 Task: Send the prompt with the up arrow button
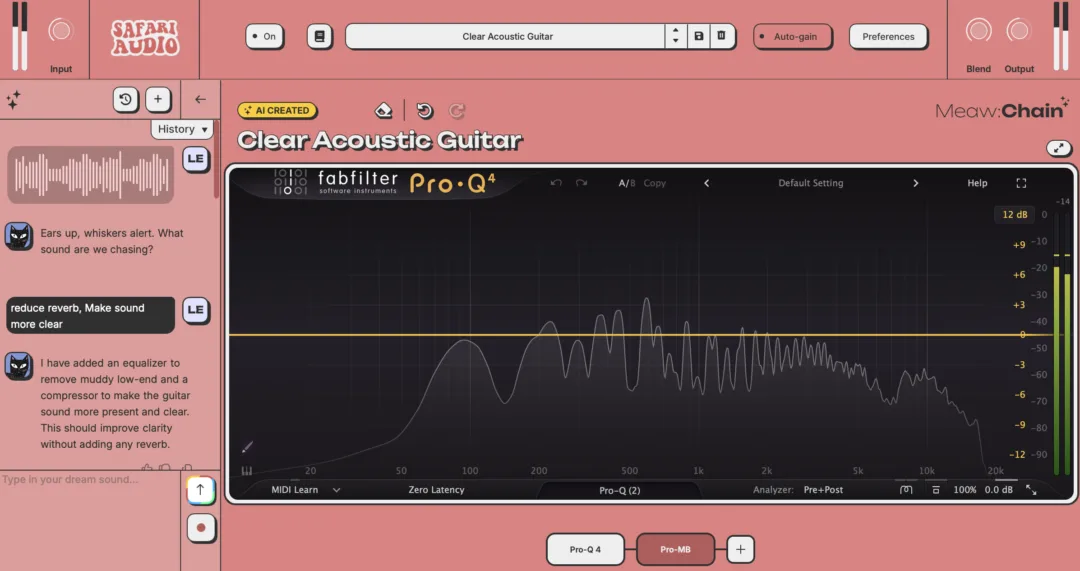tap(200, 490)
